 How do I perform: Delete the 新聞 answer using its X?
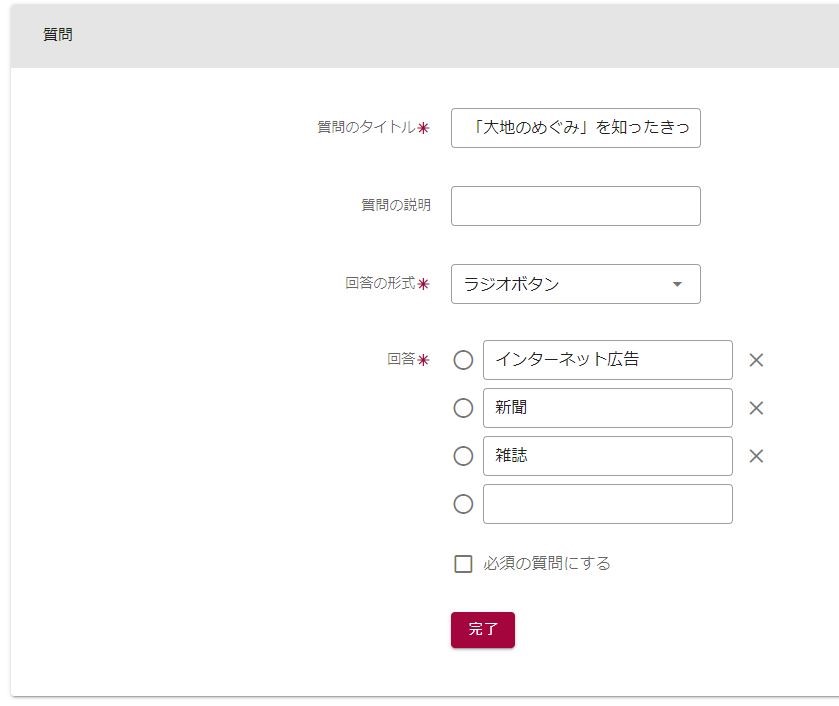tap(756, 408)
